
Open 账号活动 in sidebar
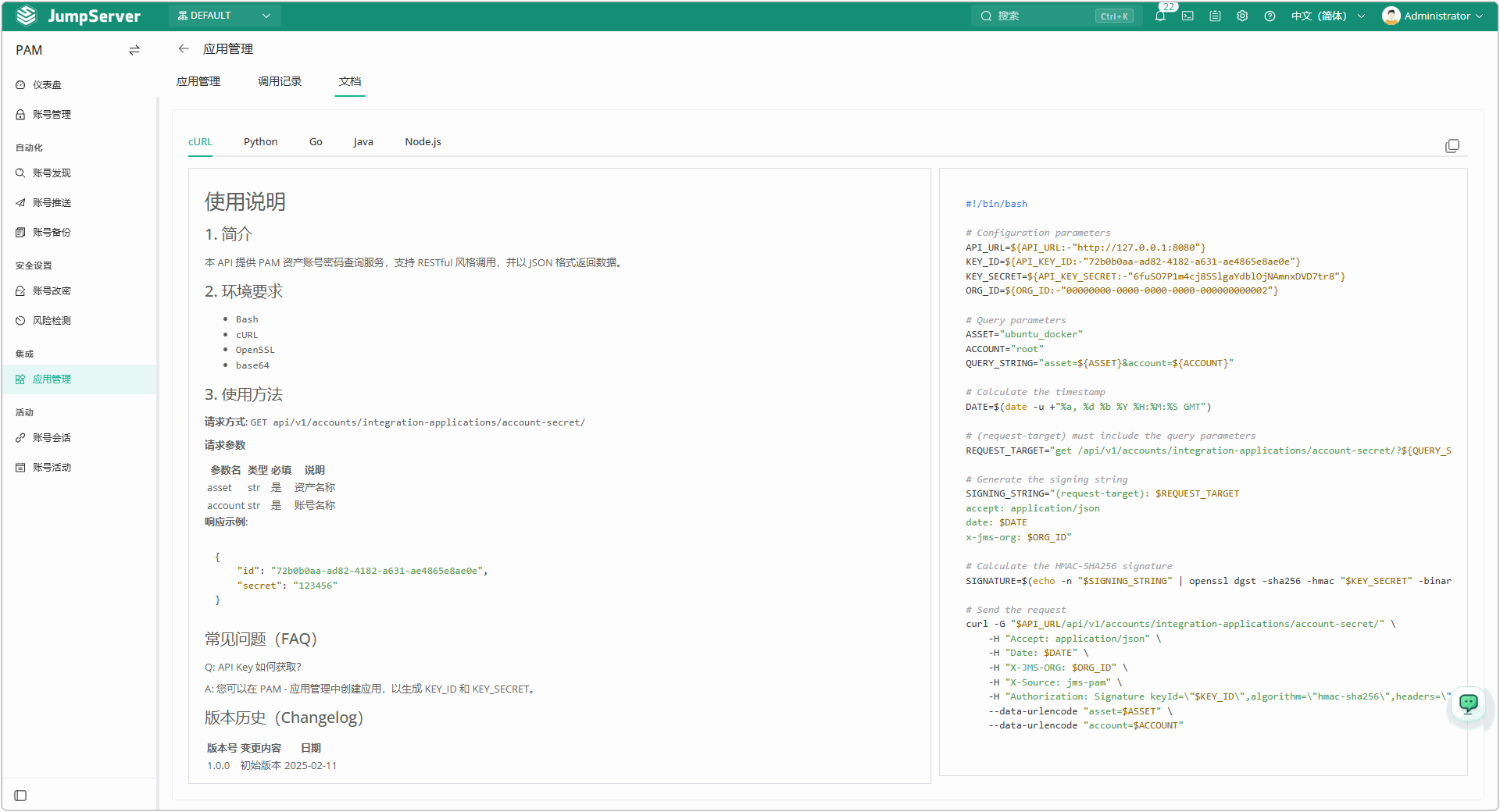79,467
